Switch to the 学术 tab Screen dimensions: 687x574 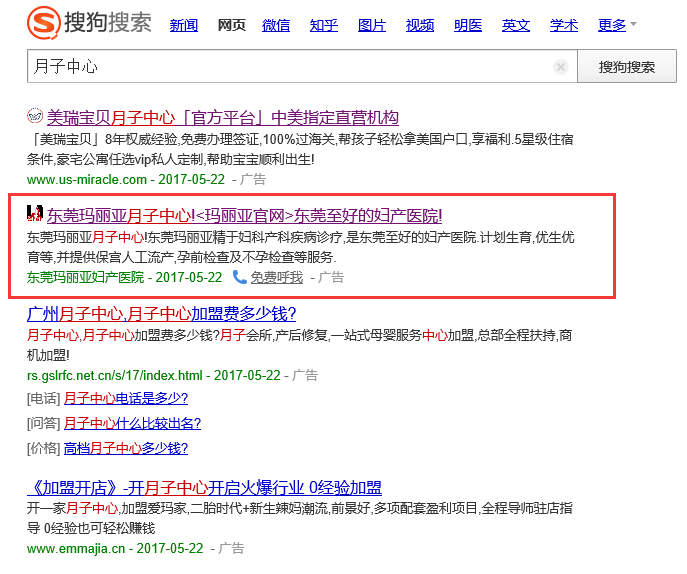pos(564,25)
